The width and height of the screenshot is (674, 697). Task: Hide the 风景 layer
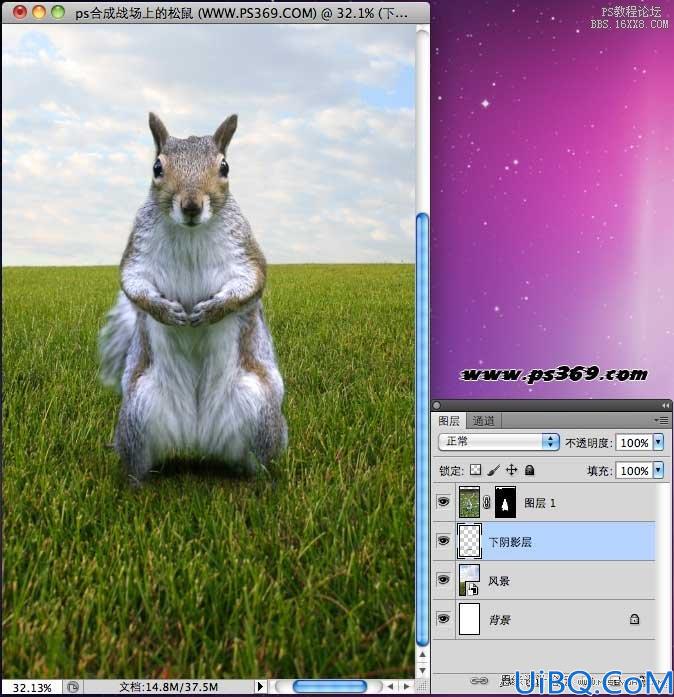(443, 580)
